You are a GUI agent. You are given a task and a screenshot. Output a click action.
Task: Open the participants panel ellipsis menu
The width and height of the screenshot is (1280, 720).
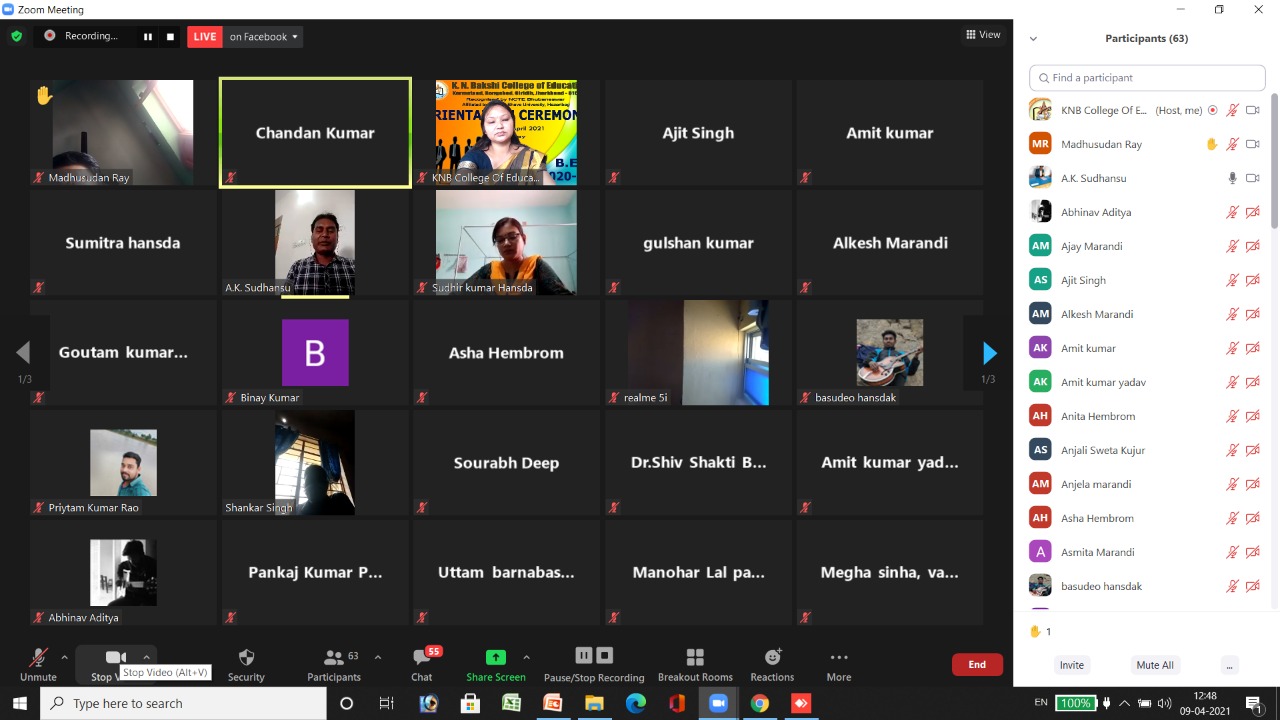(x=1230, y=666)
